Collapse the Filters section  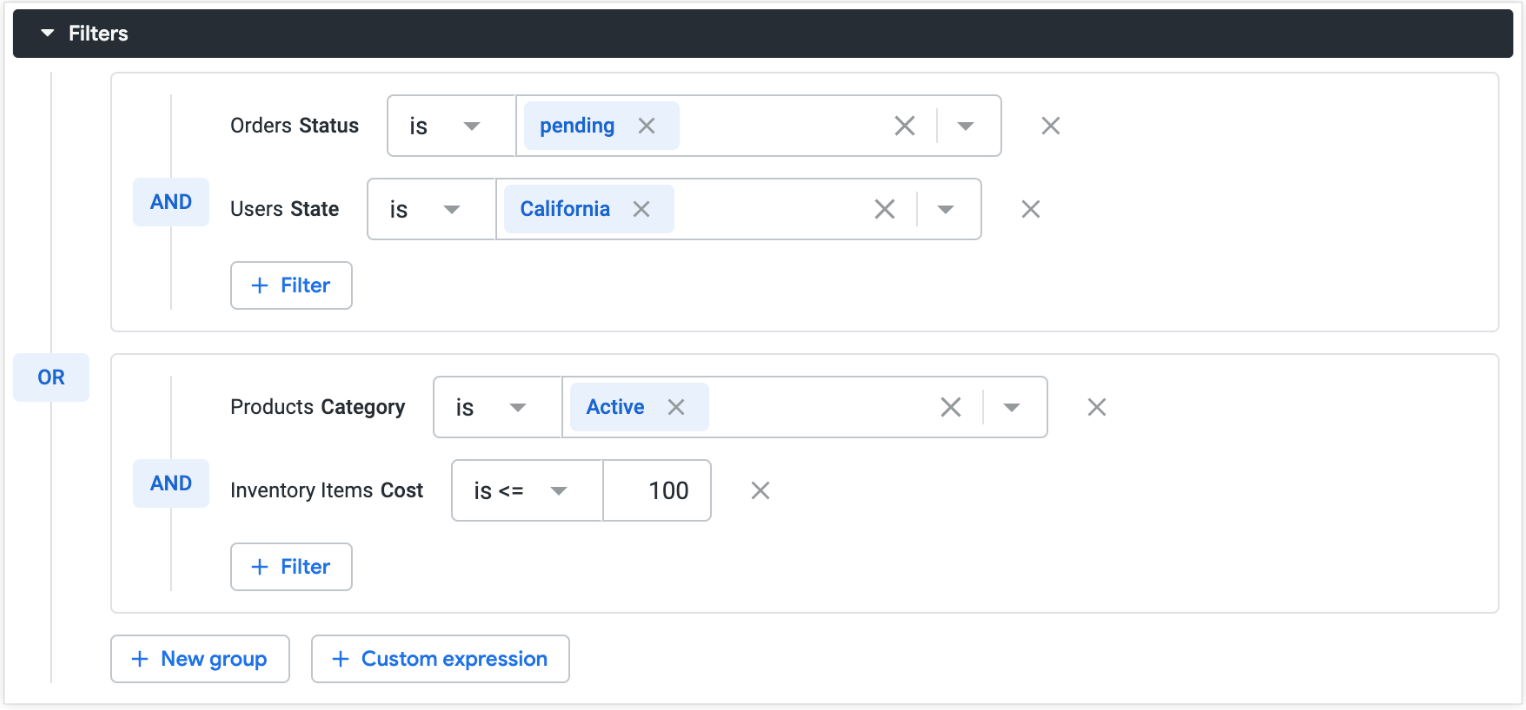47,32
